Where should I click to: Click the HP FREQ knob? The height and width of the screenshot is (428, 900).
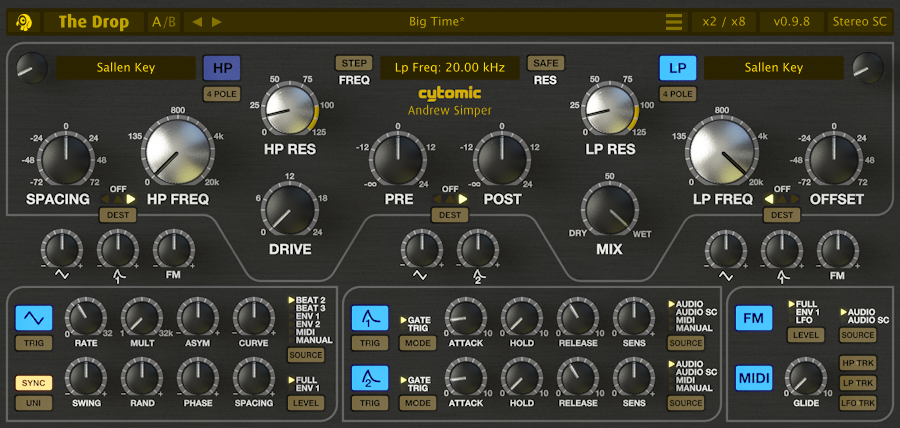click(x=177, y=153)
